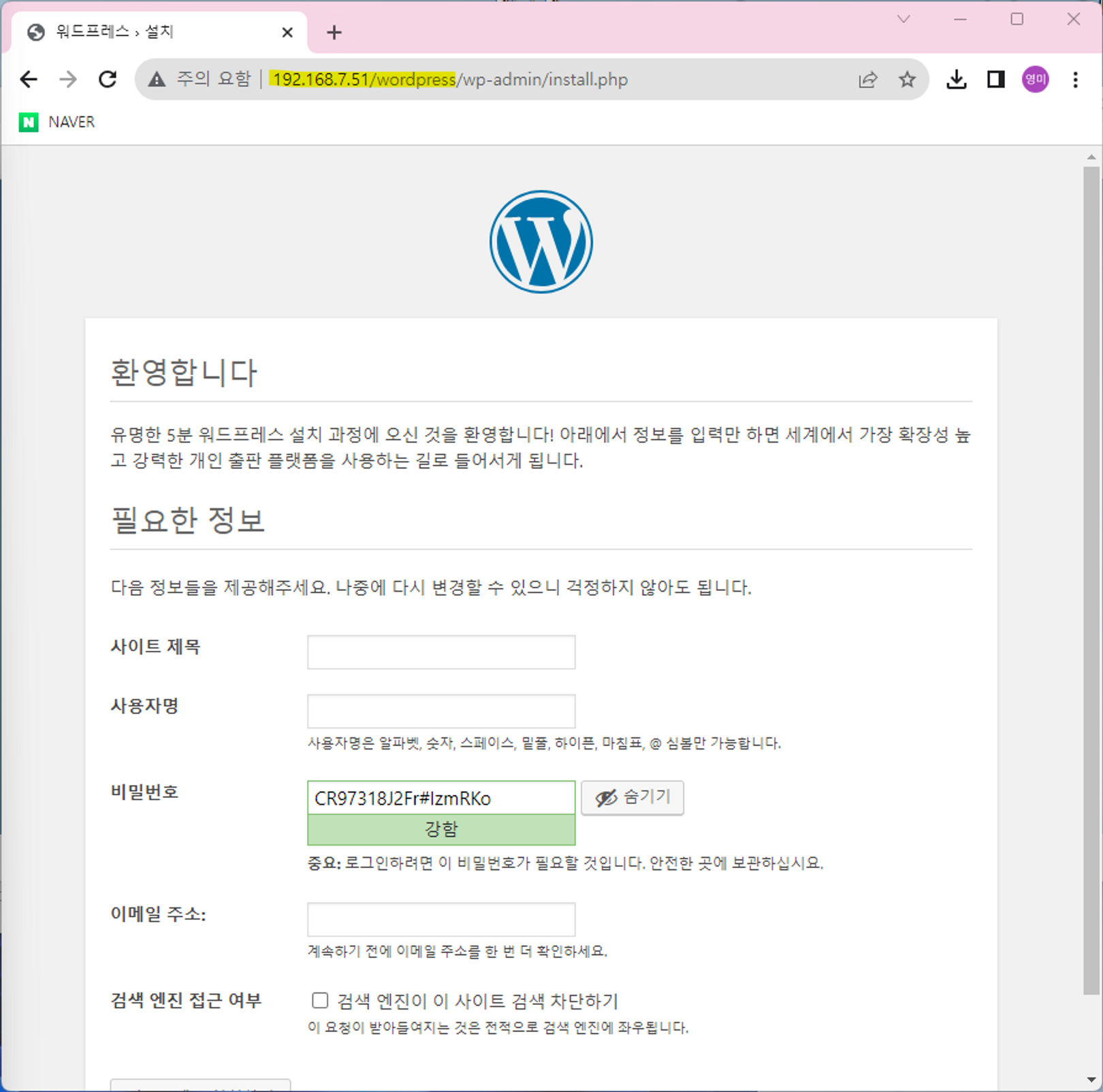Click the 이메일 주소 input field
1103x1092 pixels.
click(441, 920)
